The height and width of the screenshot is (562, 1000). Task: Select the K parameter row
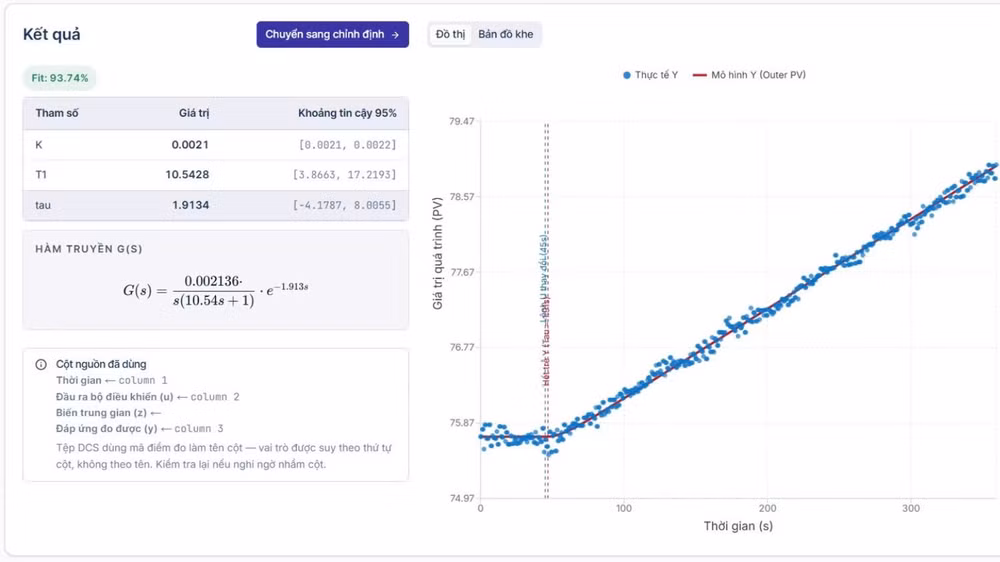tap(216, 145)
